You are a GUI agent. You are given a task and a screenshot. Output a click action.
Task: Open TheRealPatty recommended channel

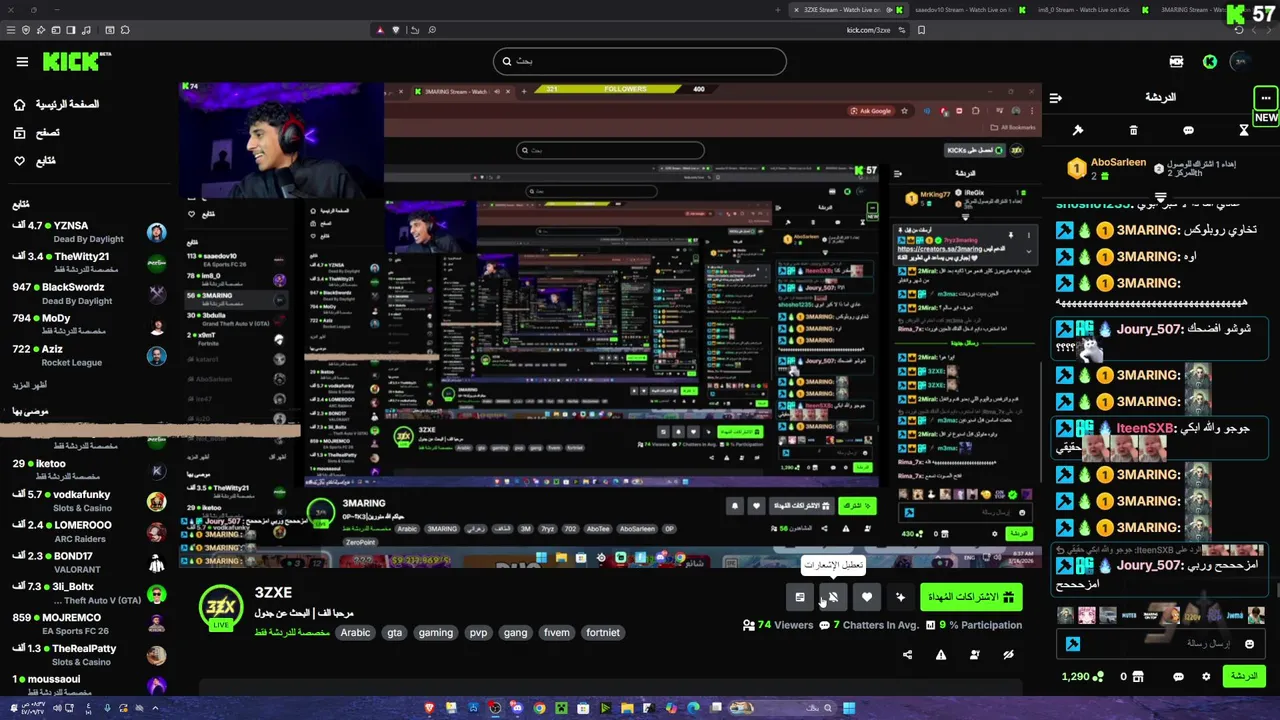click(x=88, y=656)
